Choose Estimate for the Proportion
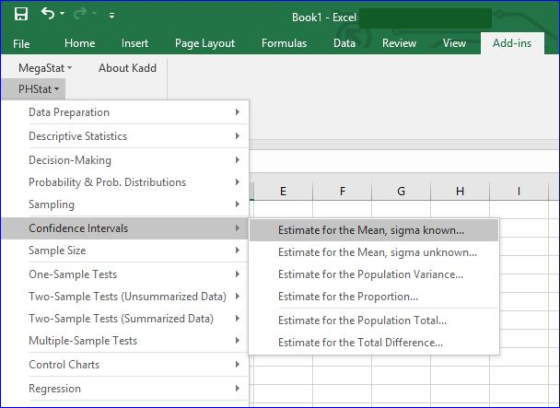 pyautogui.click(x=374, y=297)
